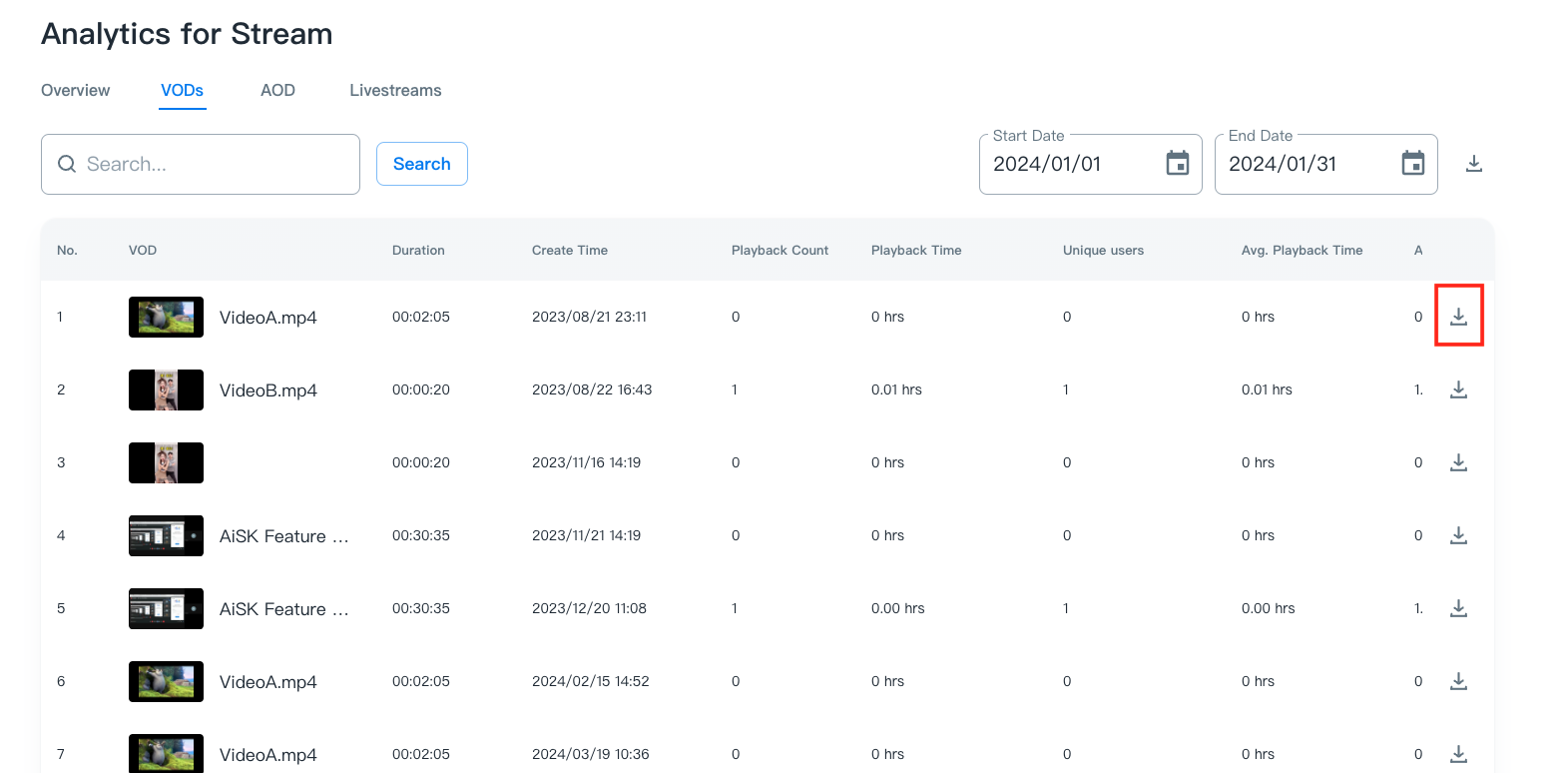The width and height of the screenshot is (1568, 773).
Task: Download report for row 2 VideoB.mp4
Action: [1458, 389]
